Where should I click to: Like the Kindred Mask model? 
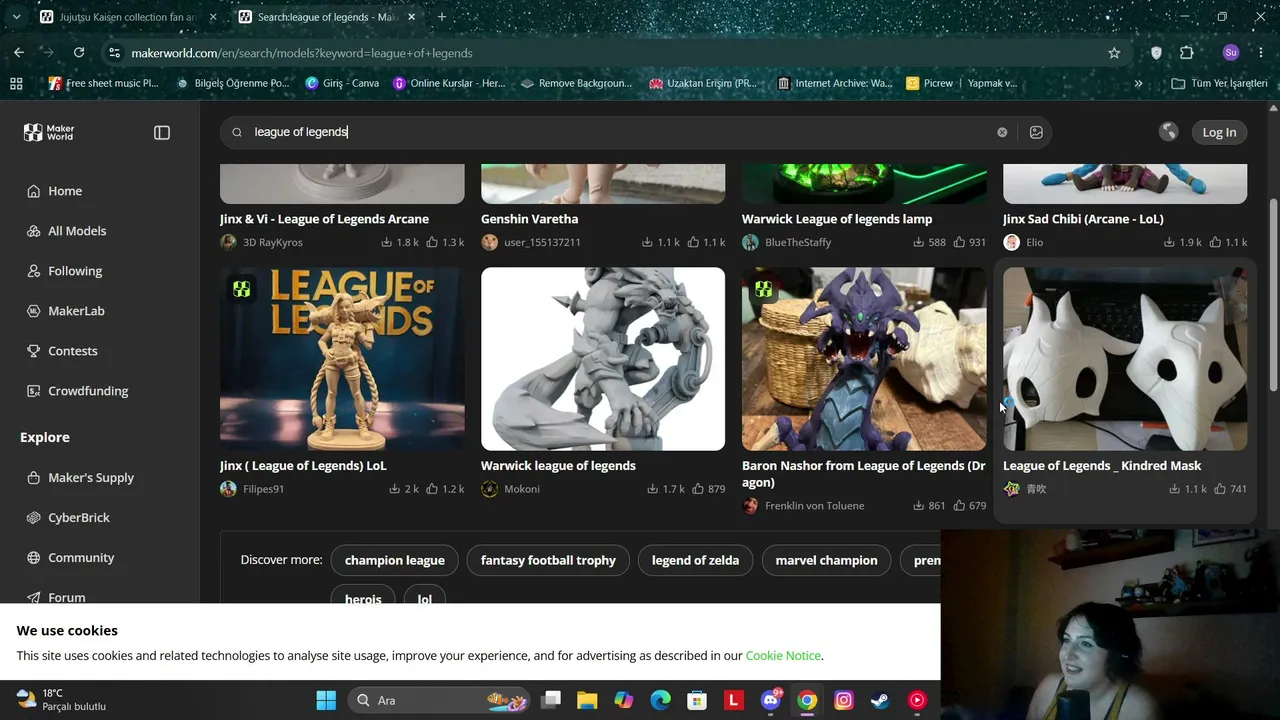coord(1220,489)
